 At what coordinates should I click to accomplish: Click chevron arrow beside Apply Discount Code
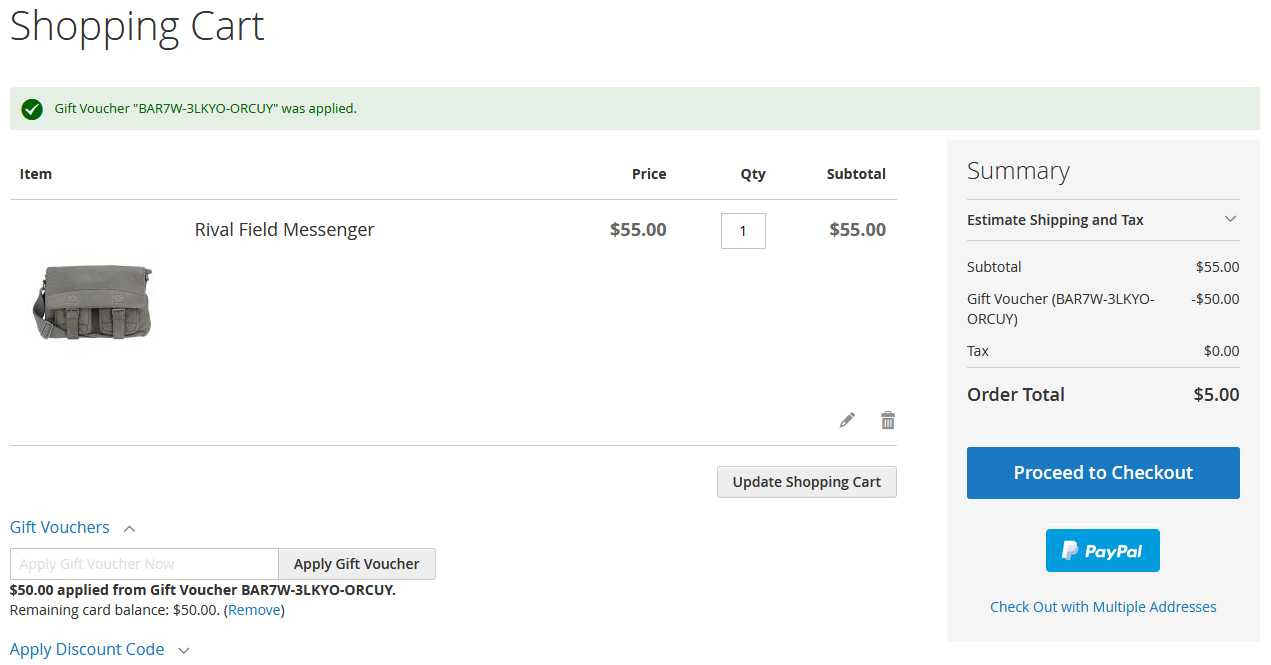pos(183,651)
